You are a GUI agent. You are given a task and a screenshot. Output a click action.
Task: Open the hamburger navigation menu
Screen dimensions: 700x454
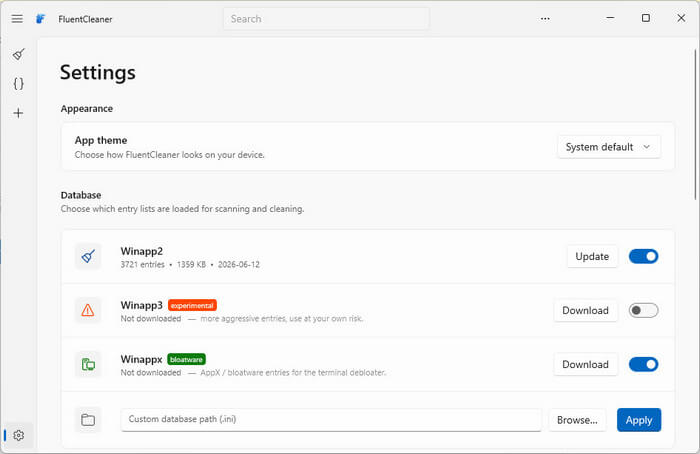tap(17, 19)
